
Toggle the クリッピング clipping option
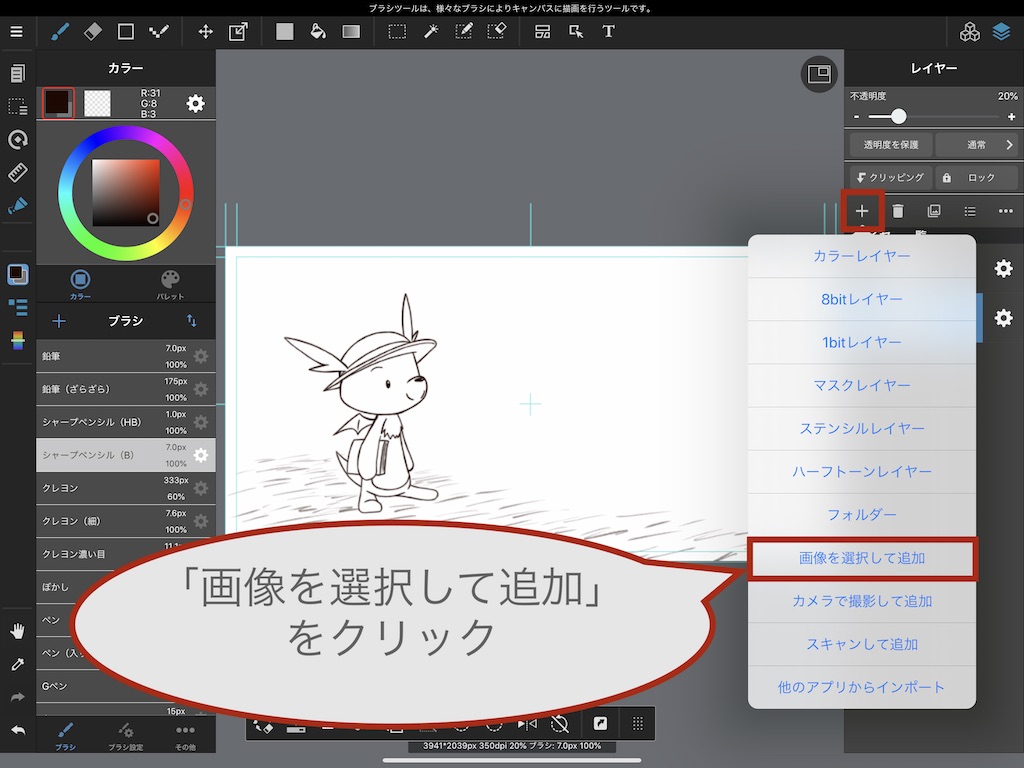[890, 177]
